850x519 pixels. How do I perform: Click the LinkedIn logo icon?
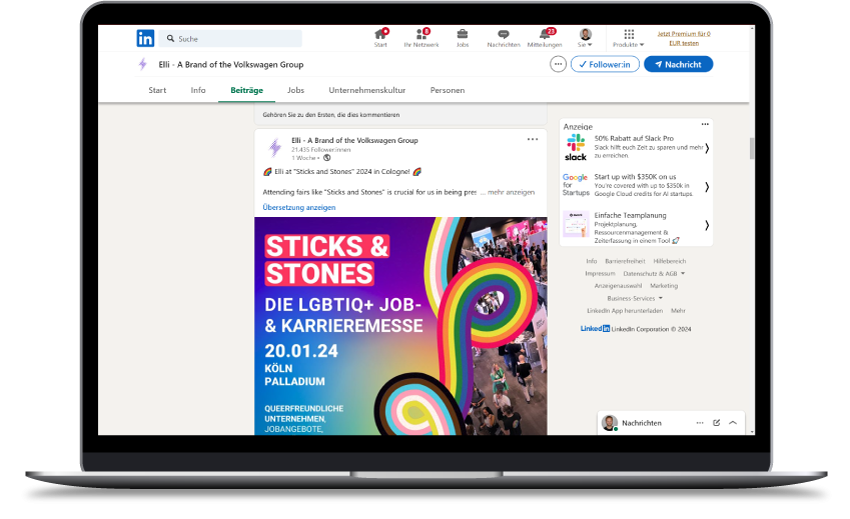tap(145, 39)
